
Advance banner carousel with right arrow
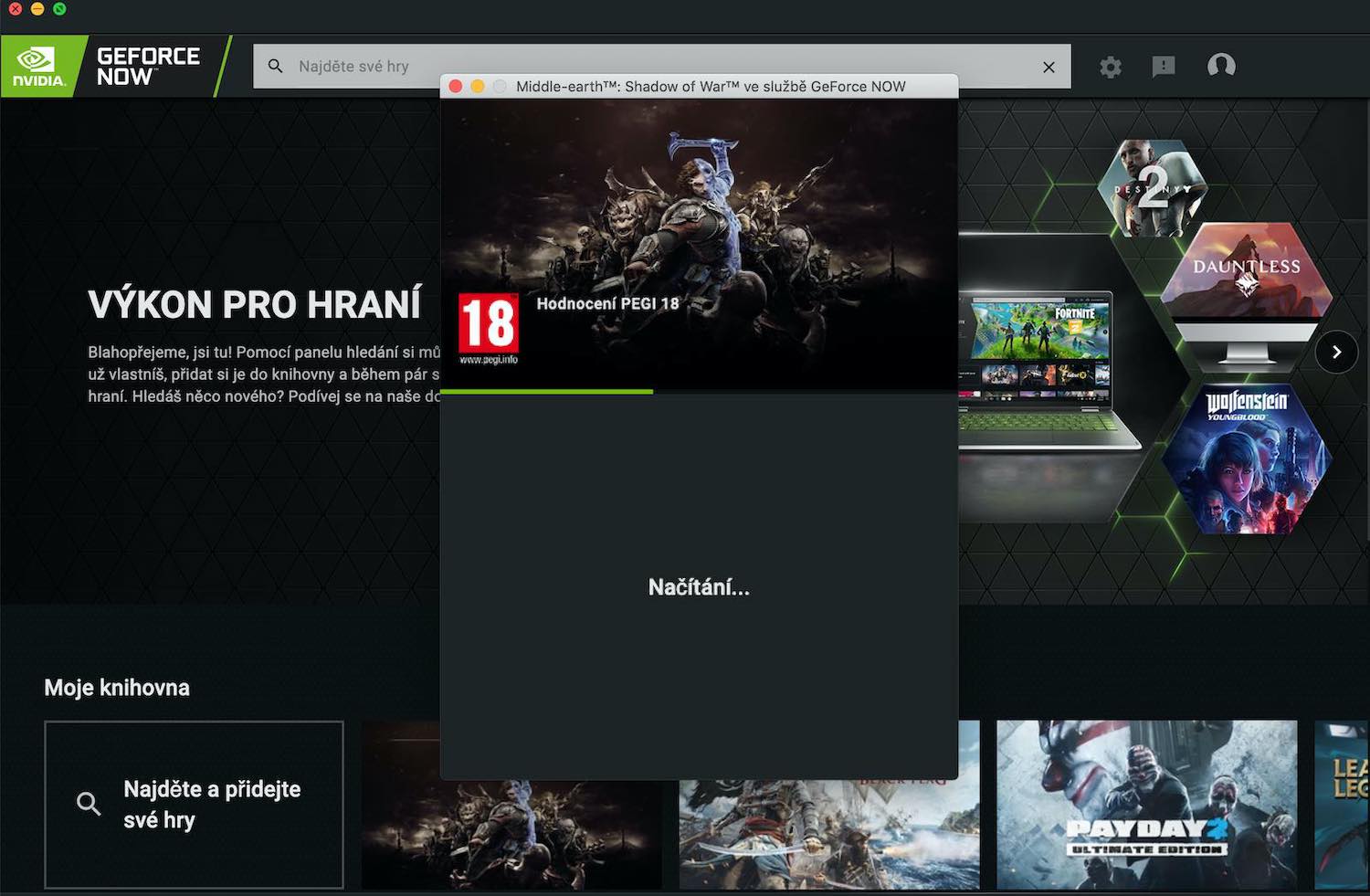pos(1336,353)
